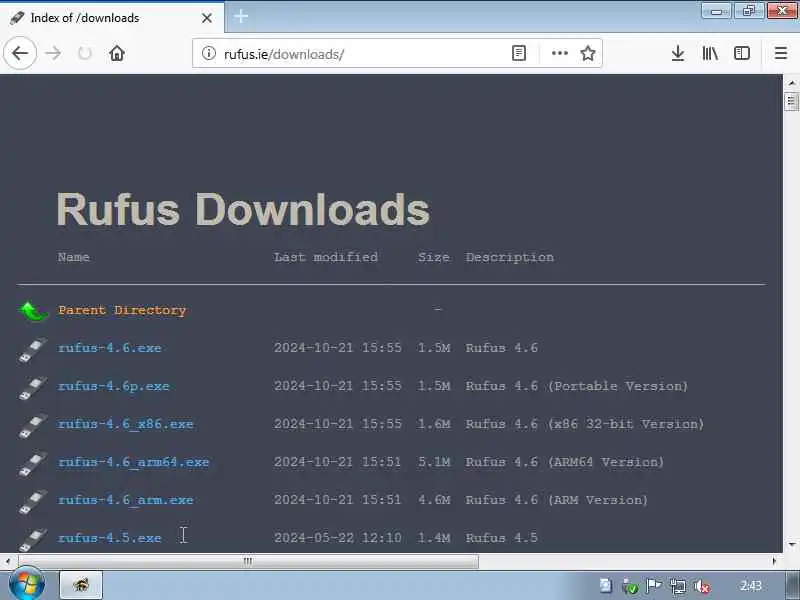Click the text 'Rufus 4.6 (x86 32-bit Version)'
This screenshot has width=800, height=600.
tap(585, 424)
